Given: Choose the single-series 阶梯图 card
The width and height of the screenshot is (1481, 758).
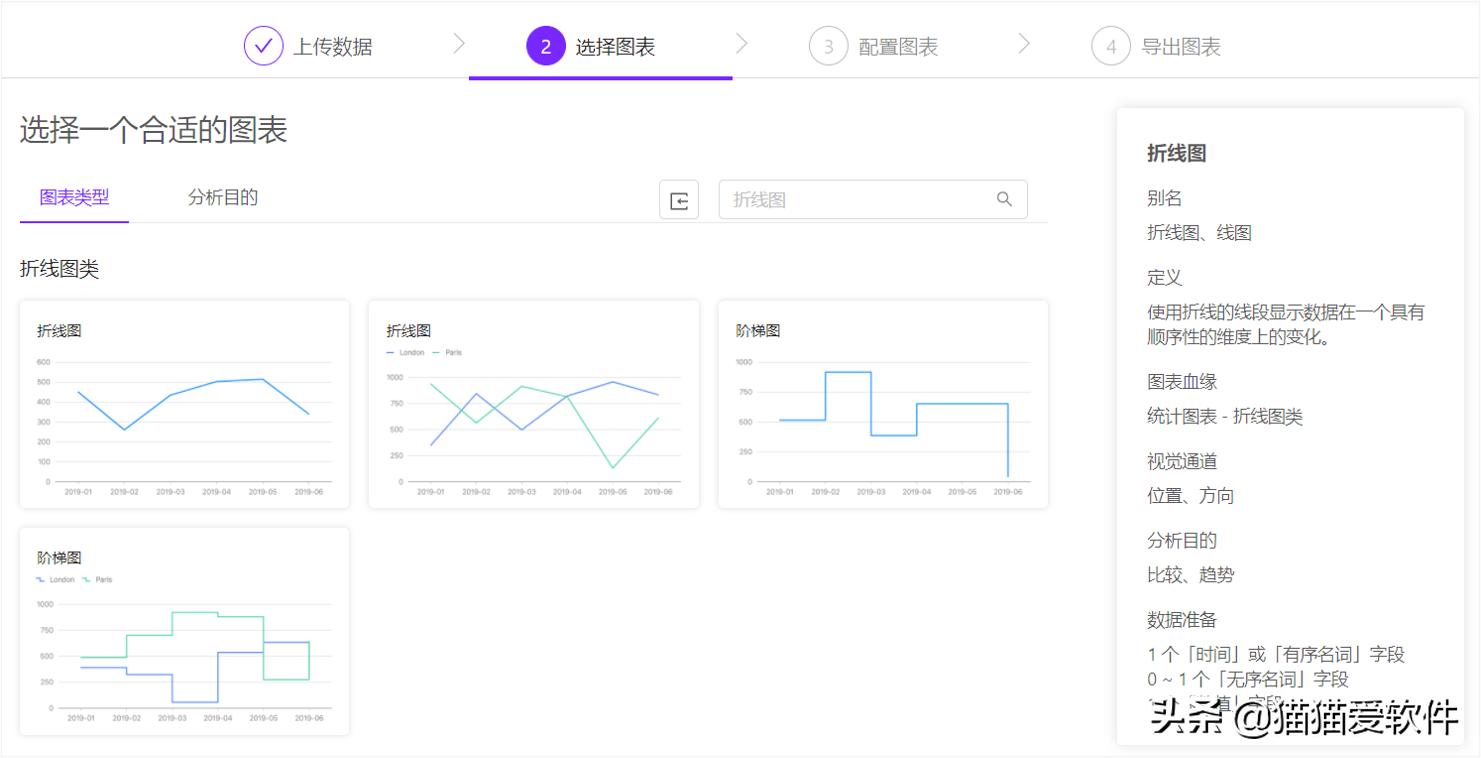Looking at the screenshot, I should tap(882, 404).
